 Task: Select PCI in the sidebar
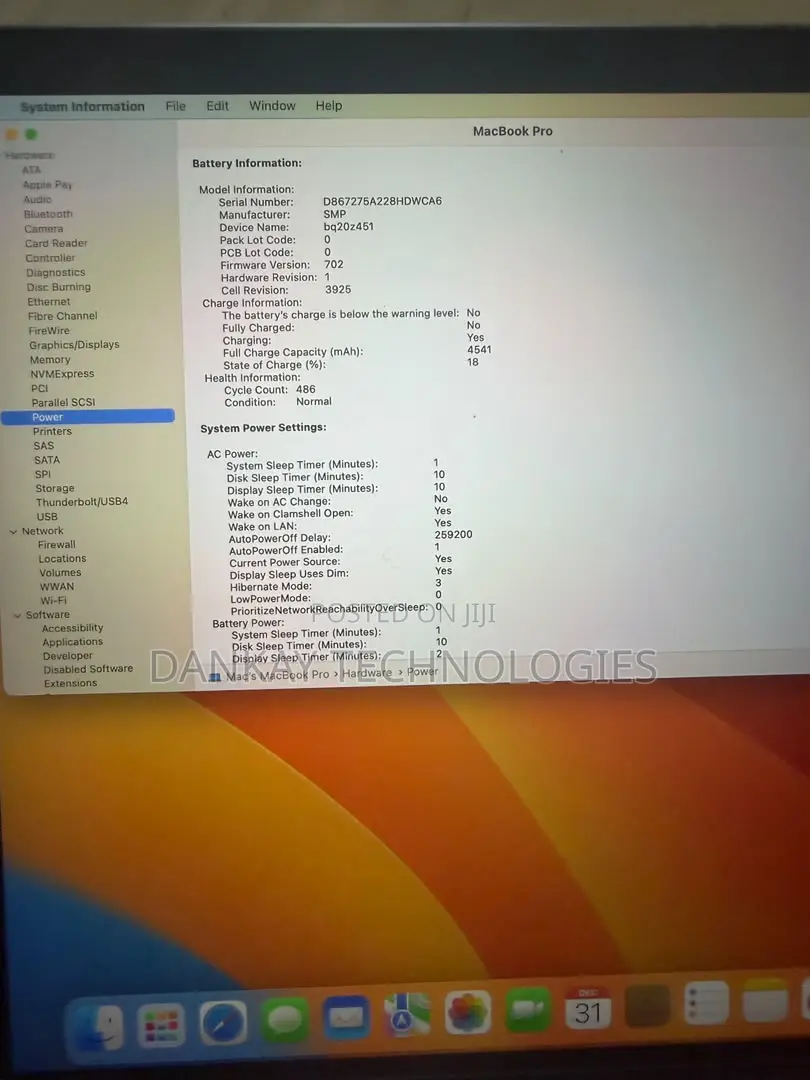(39, 388)
